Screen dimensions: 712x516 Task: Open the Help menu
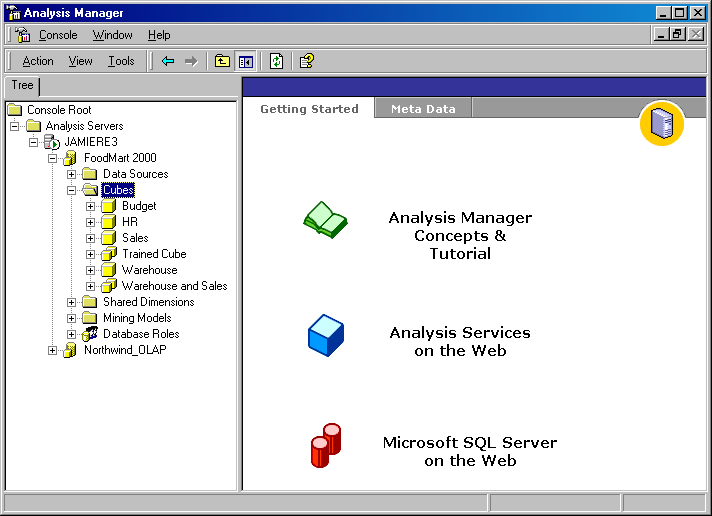(159, 35)
